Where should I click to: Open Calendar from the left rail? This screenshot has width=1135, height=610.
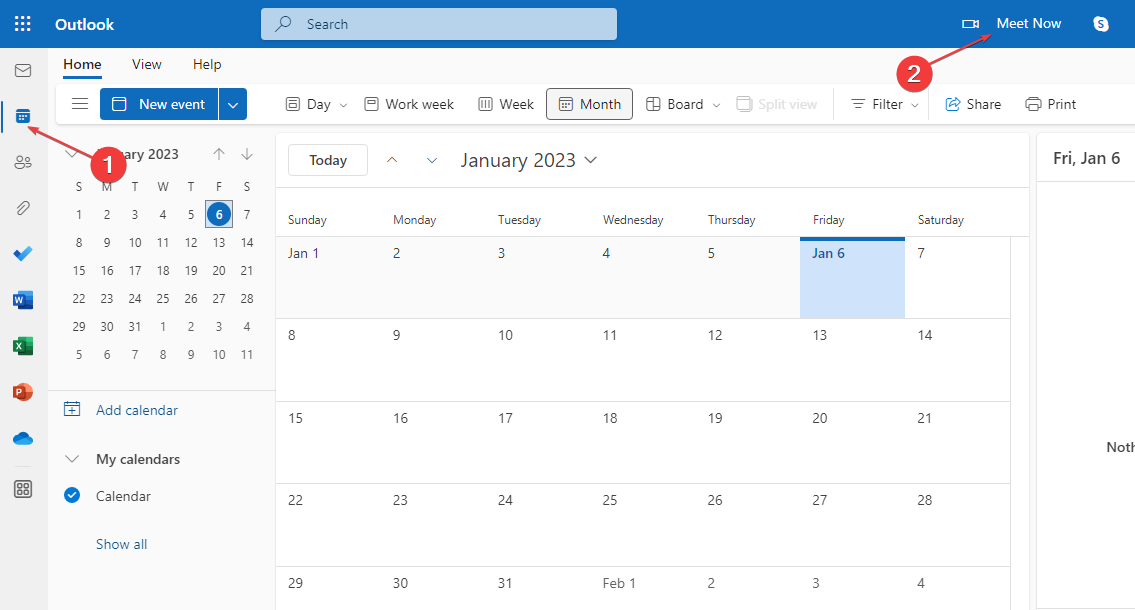pyautogui.click(x=23, y=116)
